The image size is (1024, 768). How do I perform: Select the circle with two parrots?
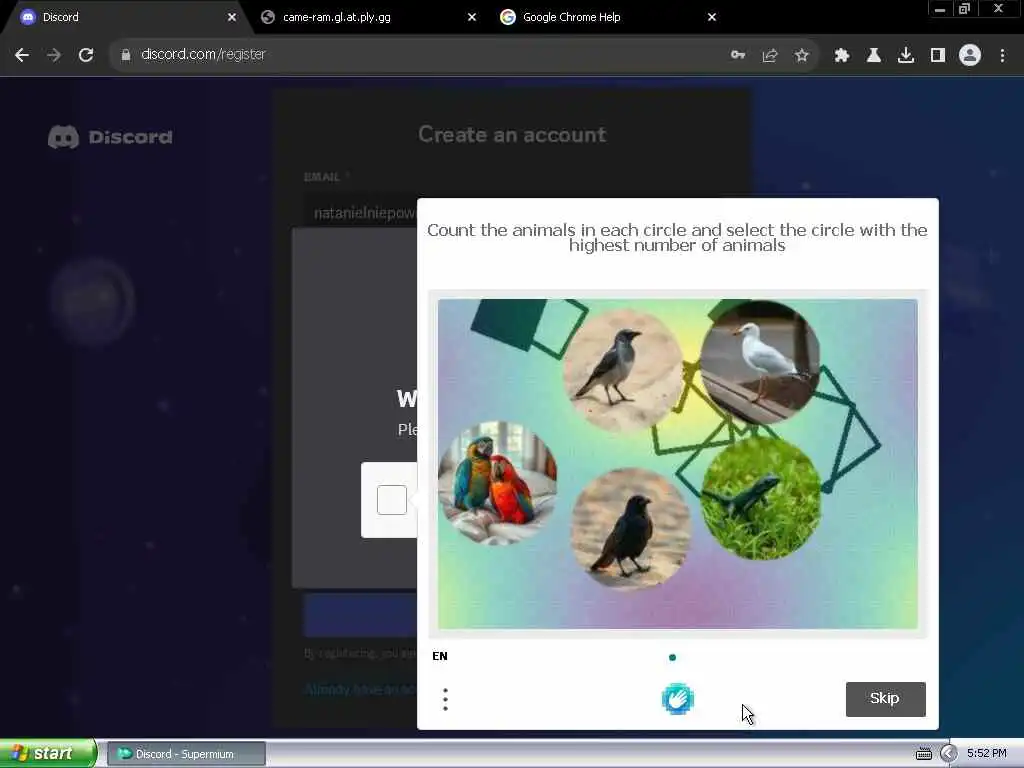coord(498,482)
